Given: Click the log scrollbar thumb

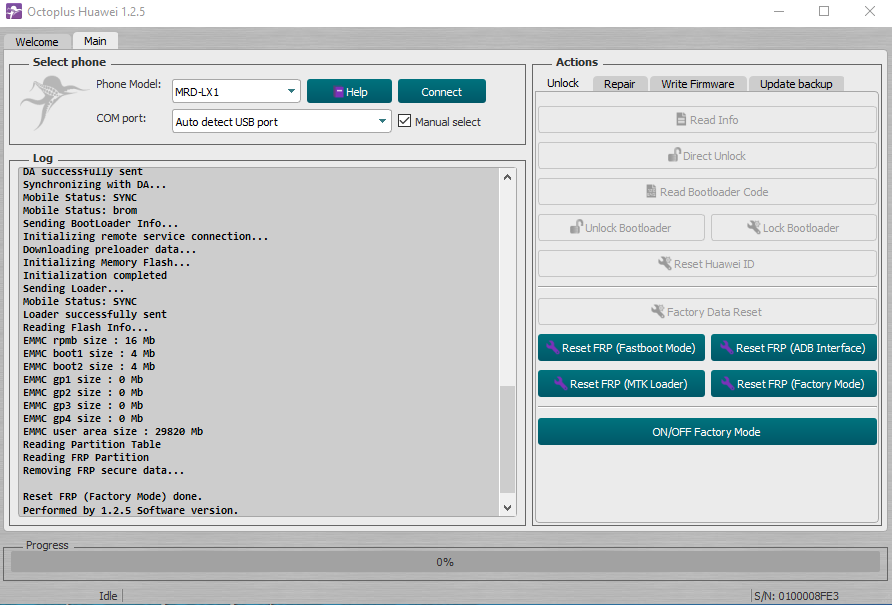Looking at the screenshot, I should click(x=507, y=439).
